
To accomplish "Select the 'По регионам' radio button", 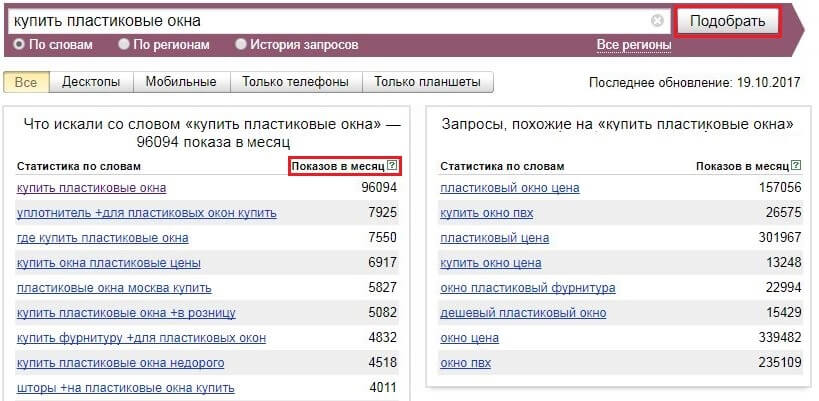I will 124,44.
